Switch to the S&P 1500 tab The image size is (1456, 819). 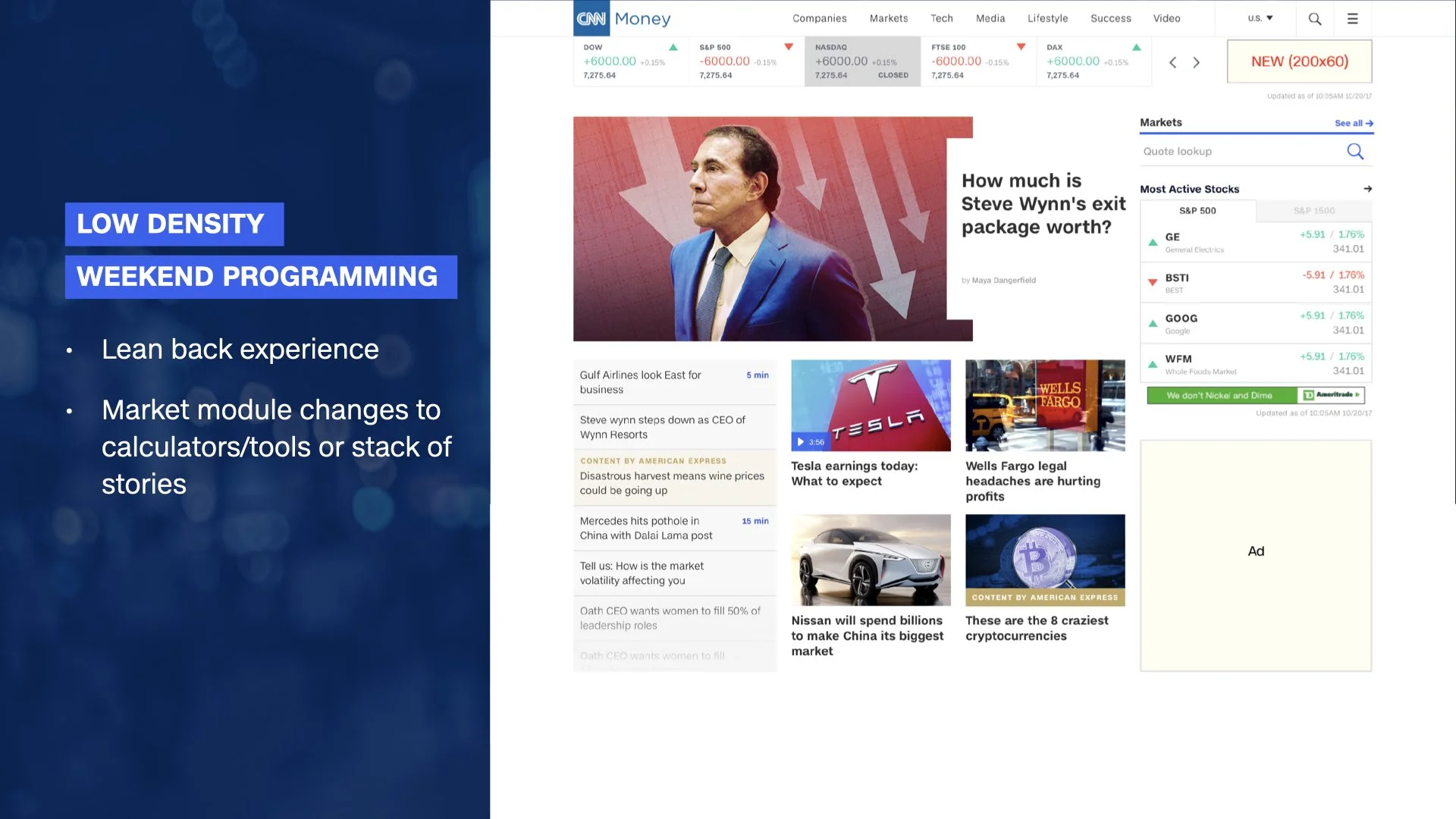pyautogui.click(x=1313, y=211)
